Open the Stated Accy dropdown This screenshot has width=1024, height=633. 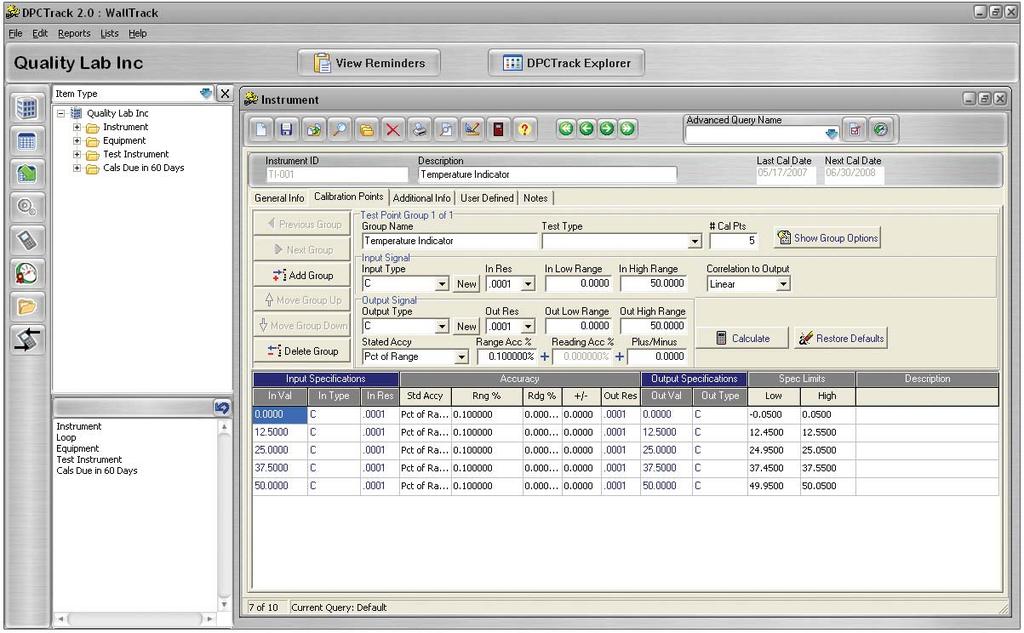pyautogui.click(x=461, y=357)
